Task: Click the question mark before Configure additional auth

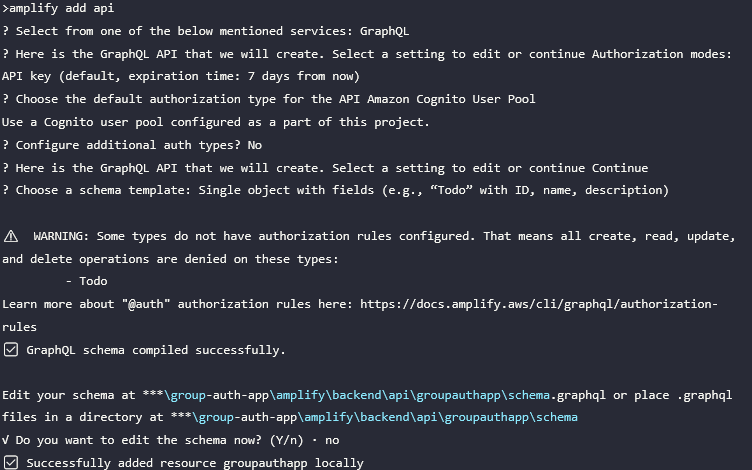Action: click(x=5, y=145)
